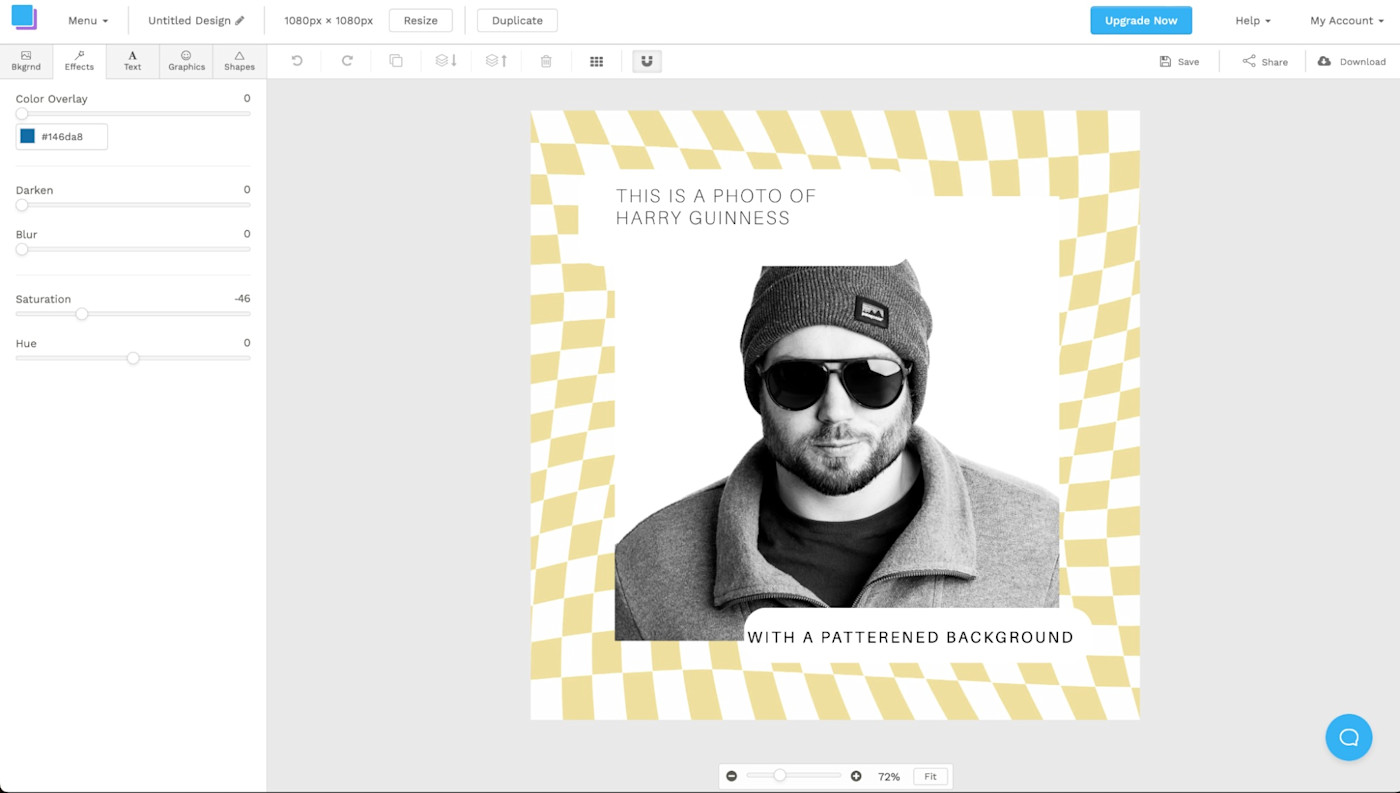Click the Darken slider handle

22,205
